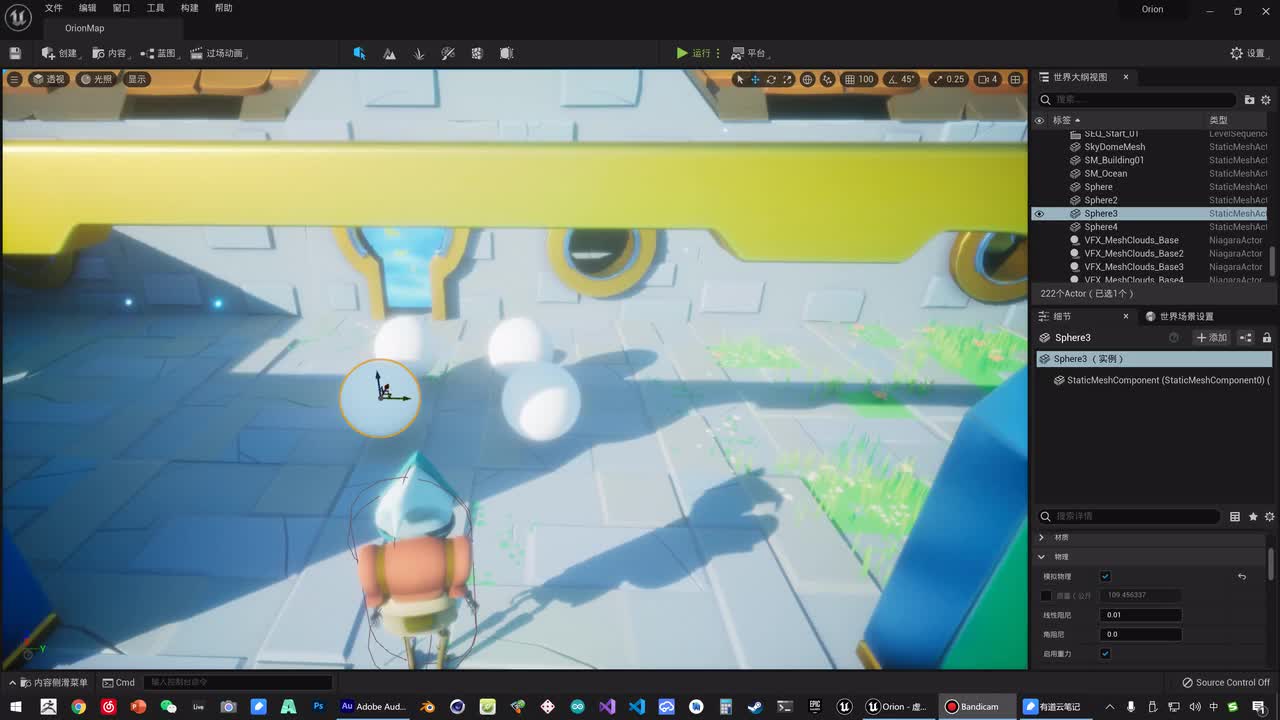Select SkyDomeMesh in the outliner
The height and width of the screenshot is (720, 1280).
click(1114, 147)
